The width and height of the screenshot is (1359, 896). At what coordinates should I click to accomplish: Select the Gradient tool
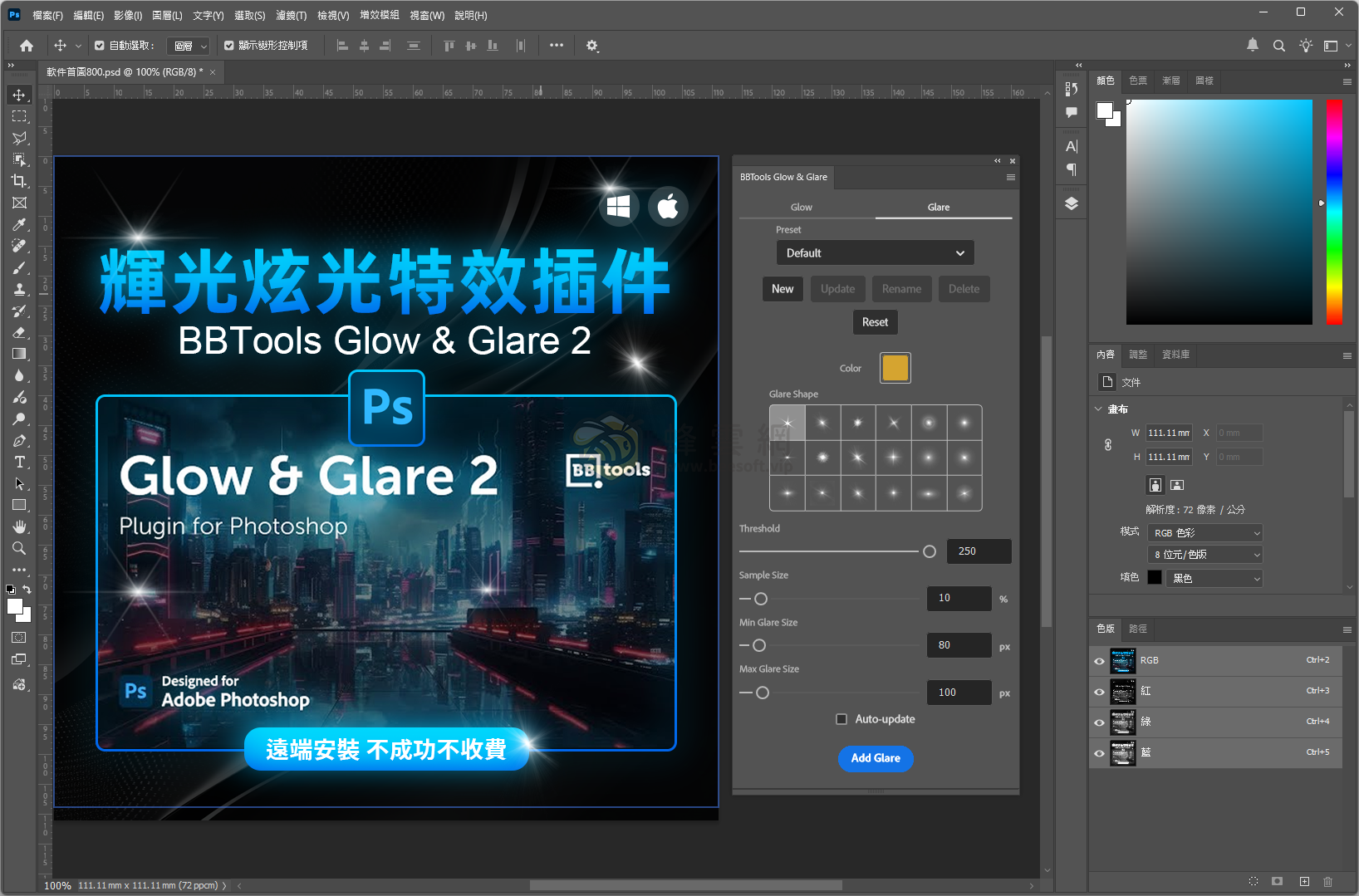click(19, 354)
